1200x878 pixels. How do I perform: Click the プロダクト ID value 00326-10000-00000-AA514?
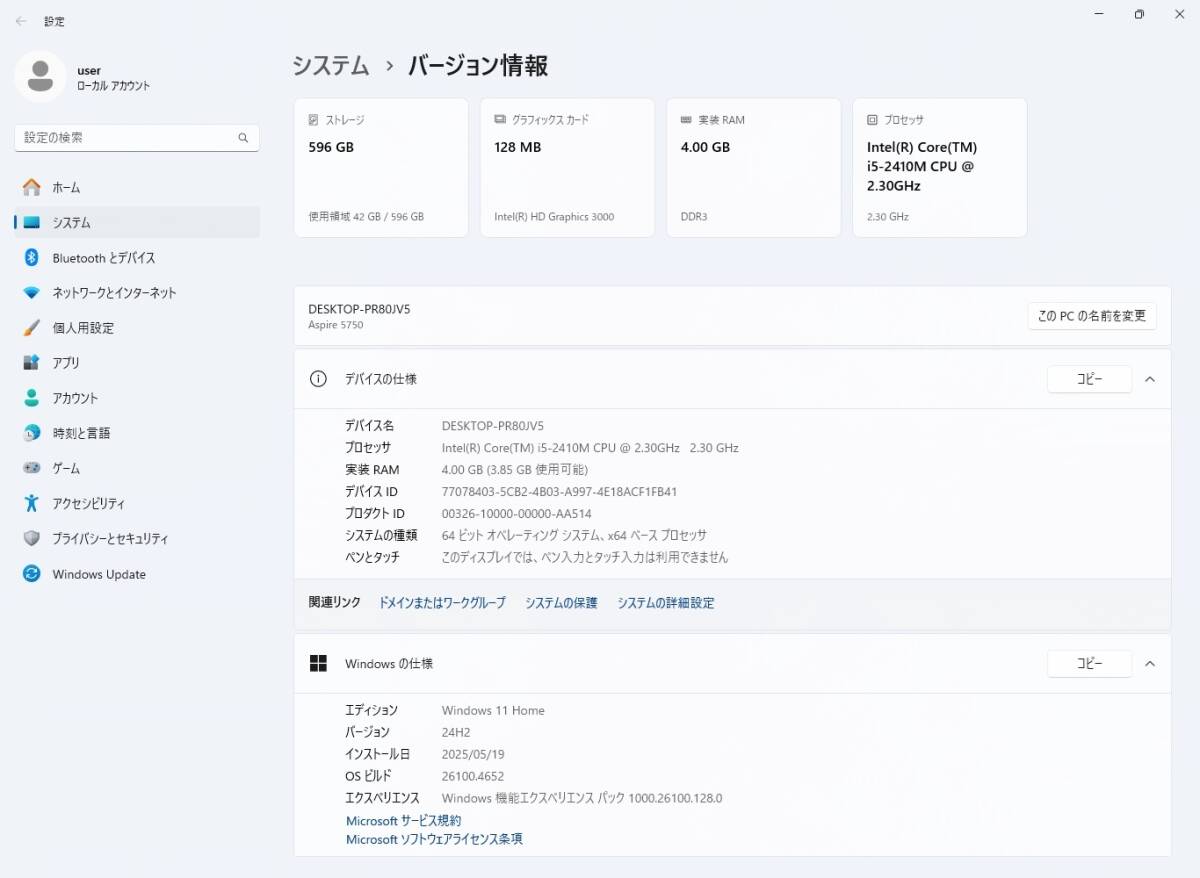pyautogui.click(x=517, y=514)
